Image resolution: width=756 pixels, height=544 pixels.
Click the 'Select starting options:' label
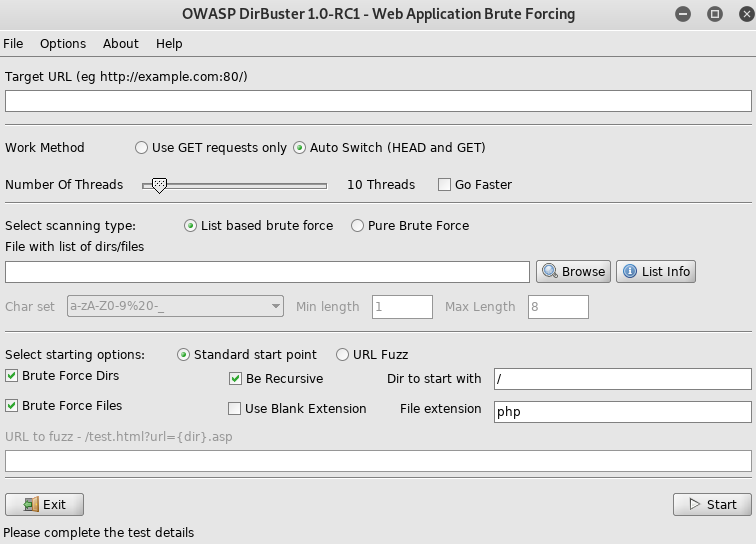pos(75,355)
